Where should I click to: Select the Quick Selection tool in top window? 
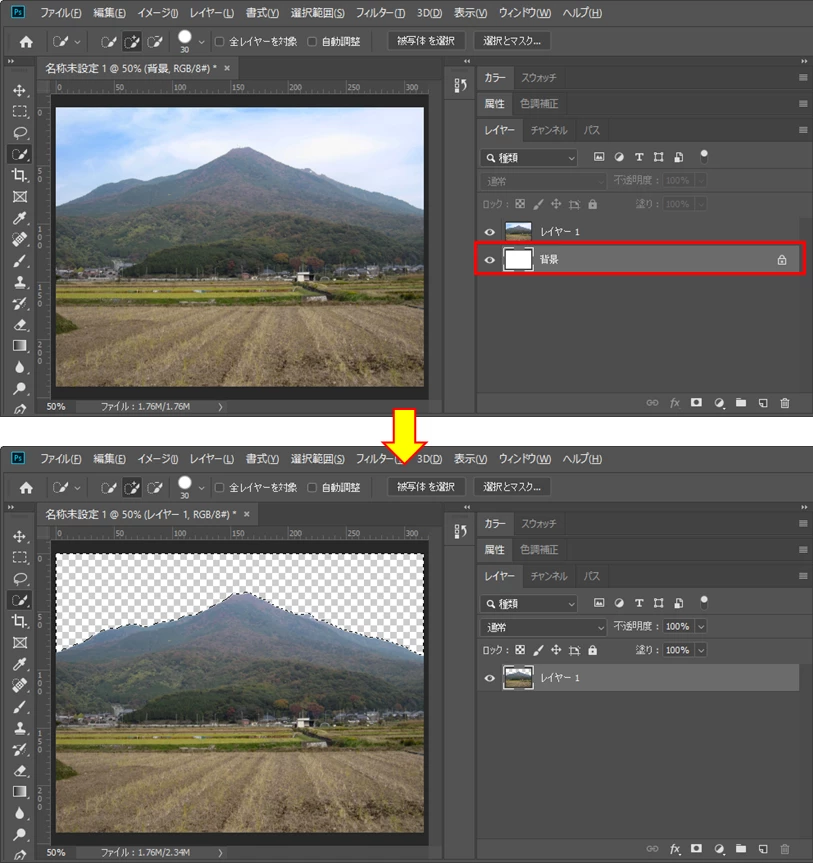[x=20, y=154]
